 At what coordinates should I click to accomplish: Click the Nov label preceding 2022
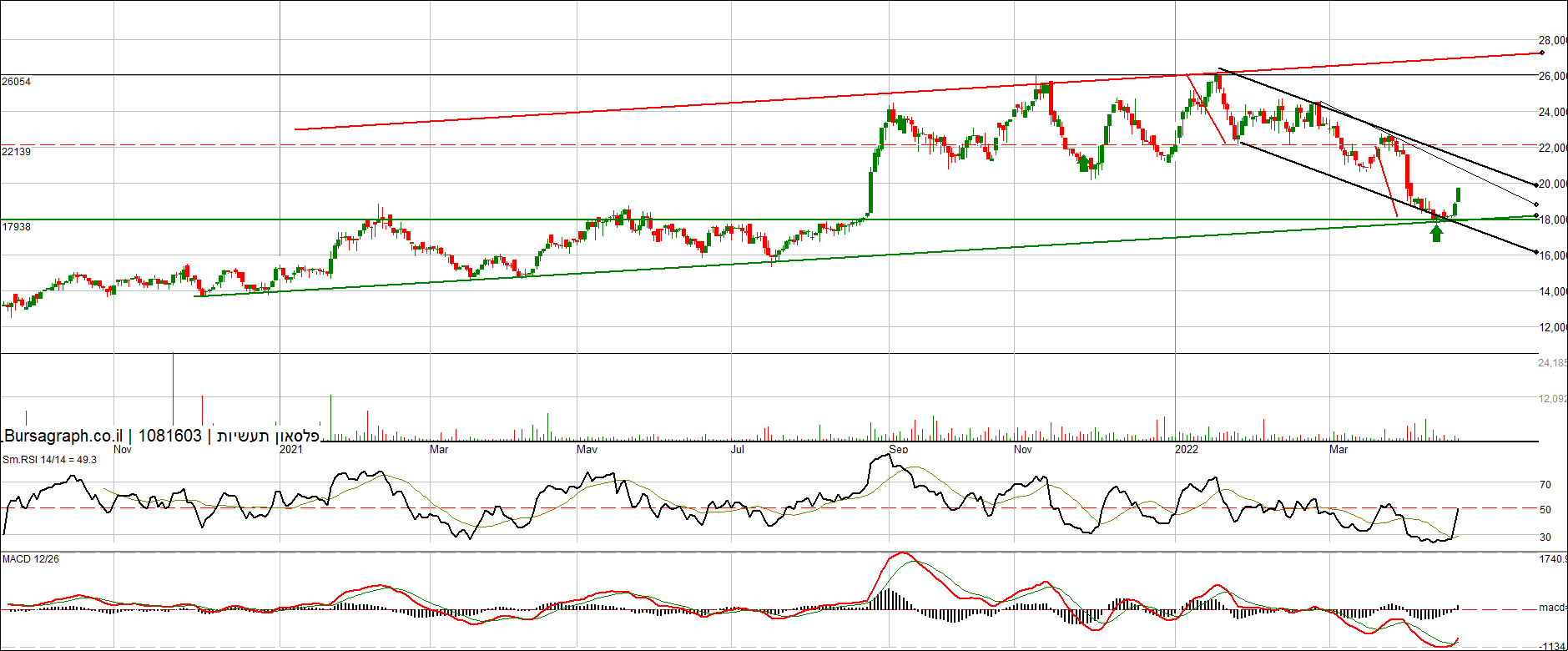(x=1023, y=450)
